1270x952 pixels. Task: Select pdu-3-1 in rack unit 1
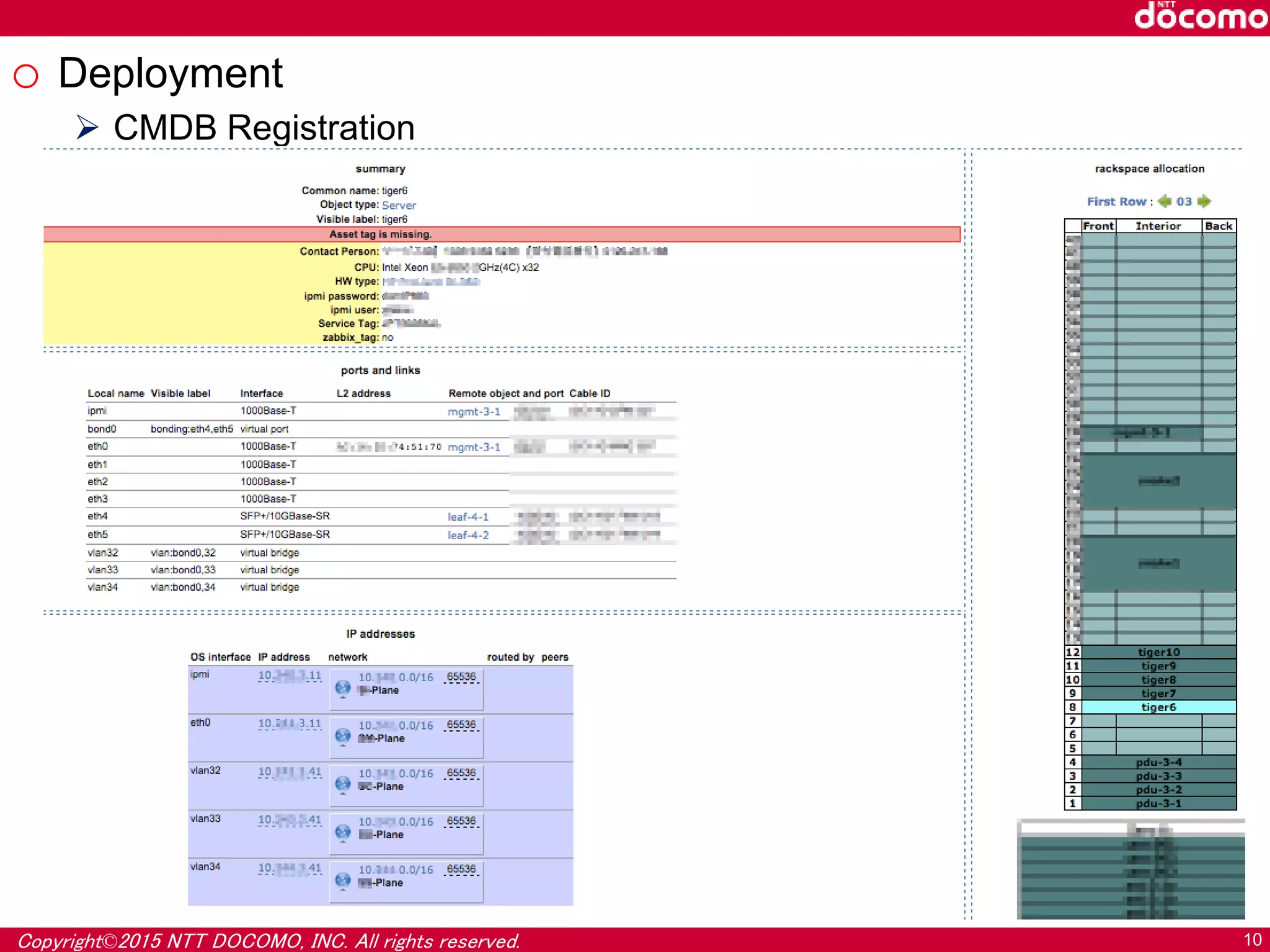(1158, 803)
